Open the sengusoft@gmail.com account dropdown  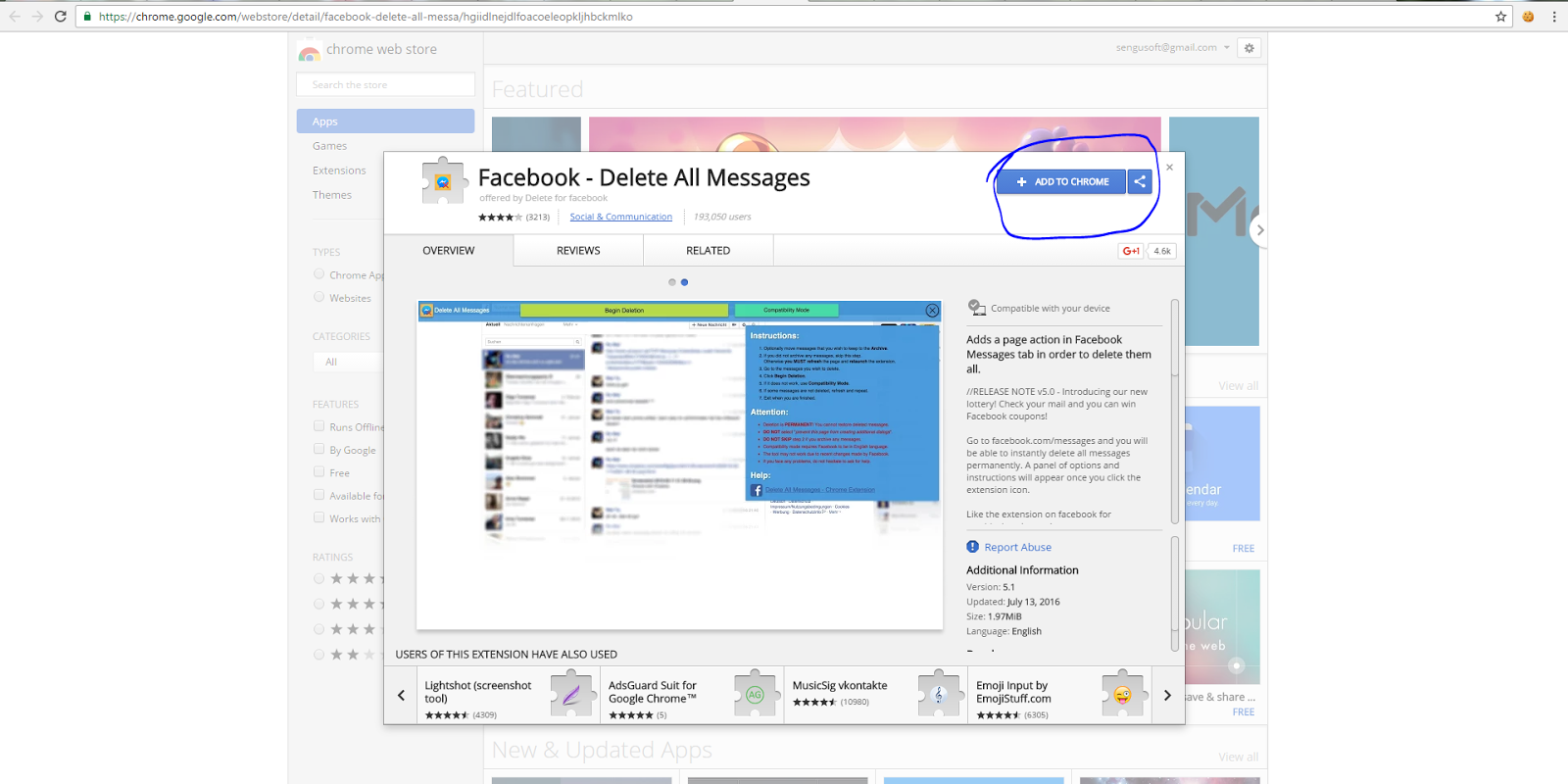1172,48
